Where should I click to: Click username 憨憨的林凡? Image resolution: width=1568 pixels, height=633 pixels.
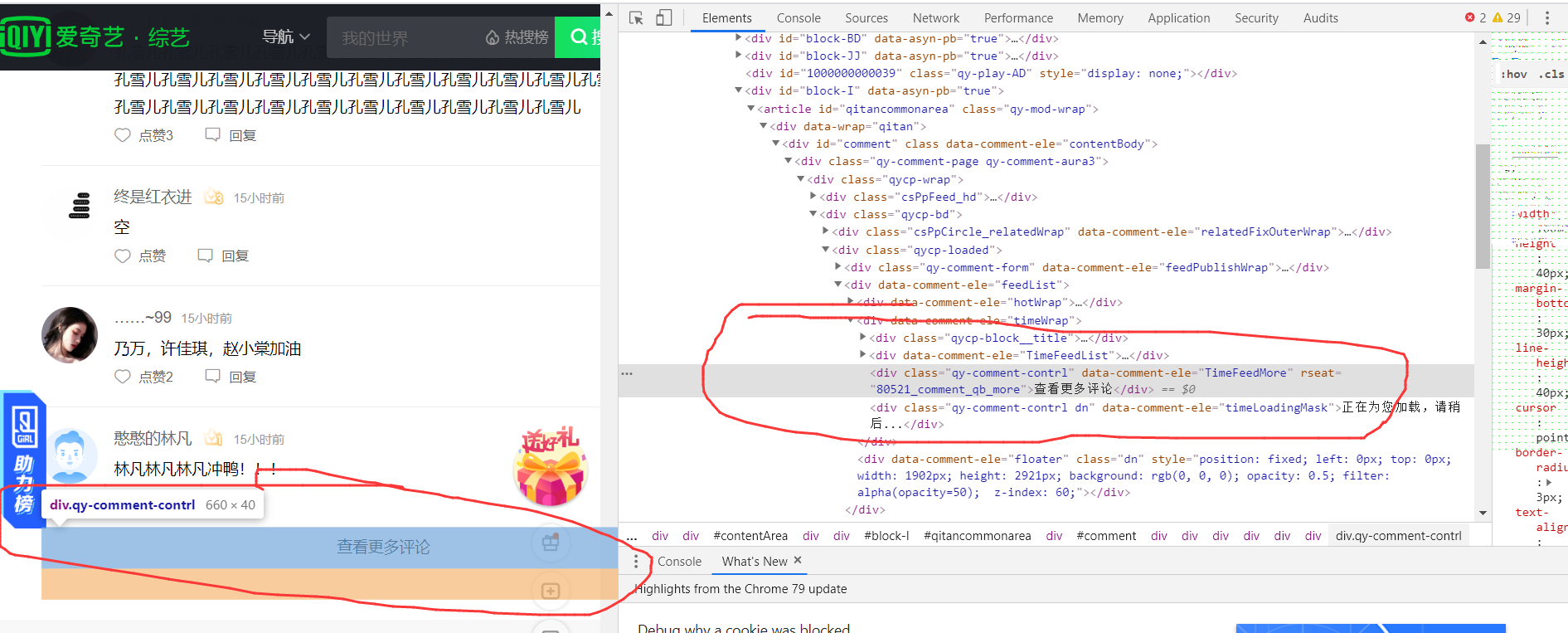point(153,438)
